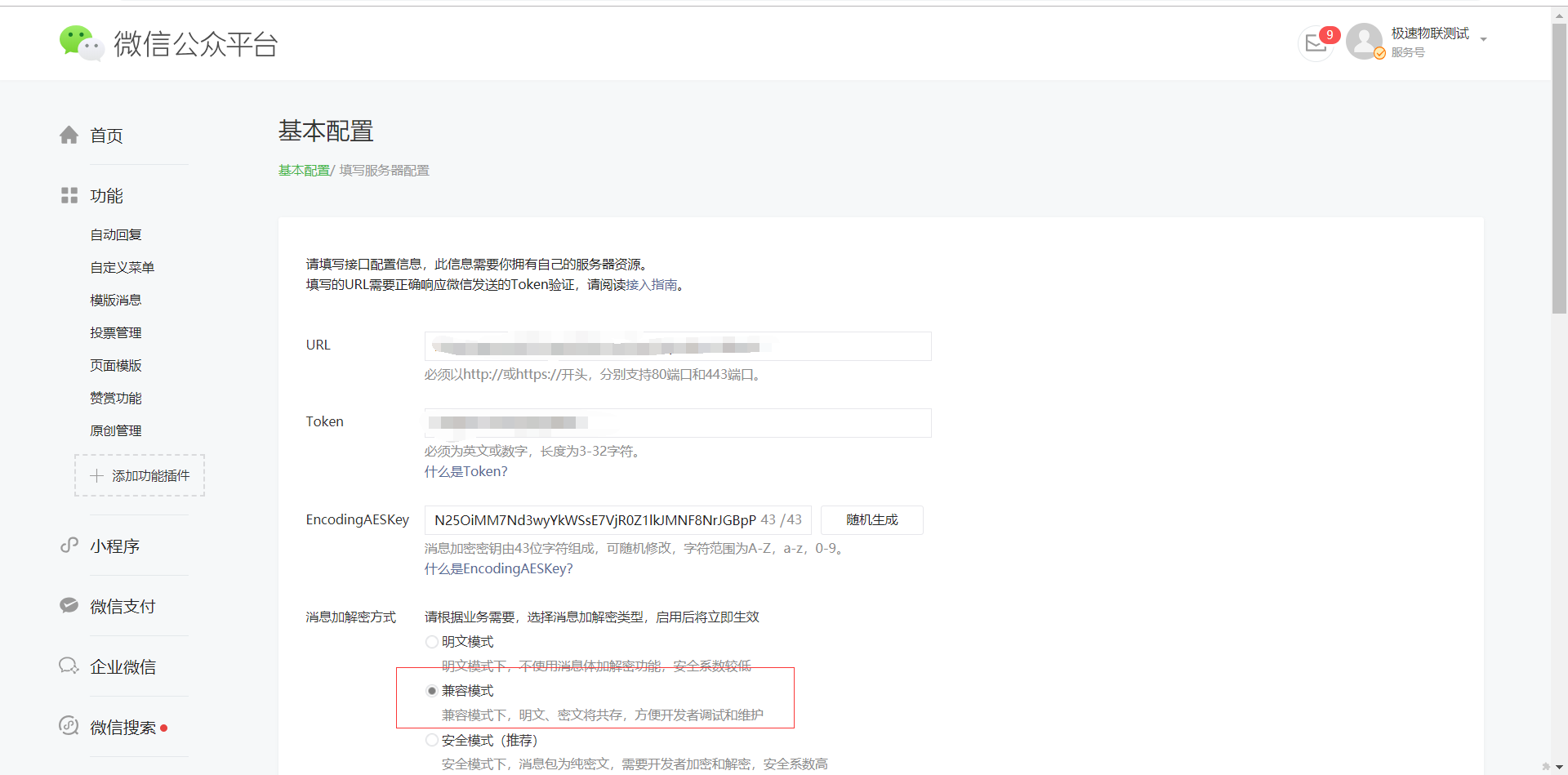Click the red 9 notification badge
Screen dimensions: 1568x775
[x=1330, y=34]
